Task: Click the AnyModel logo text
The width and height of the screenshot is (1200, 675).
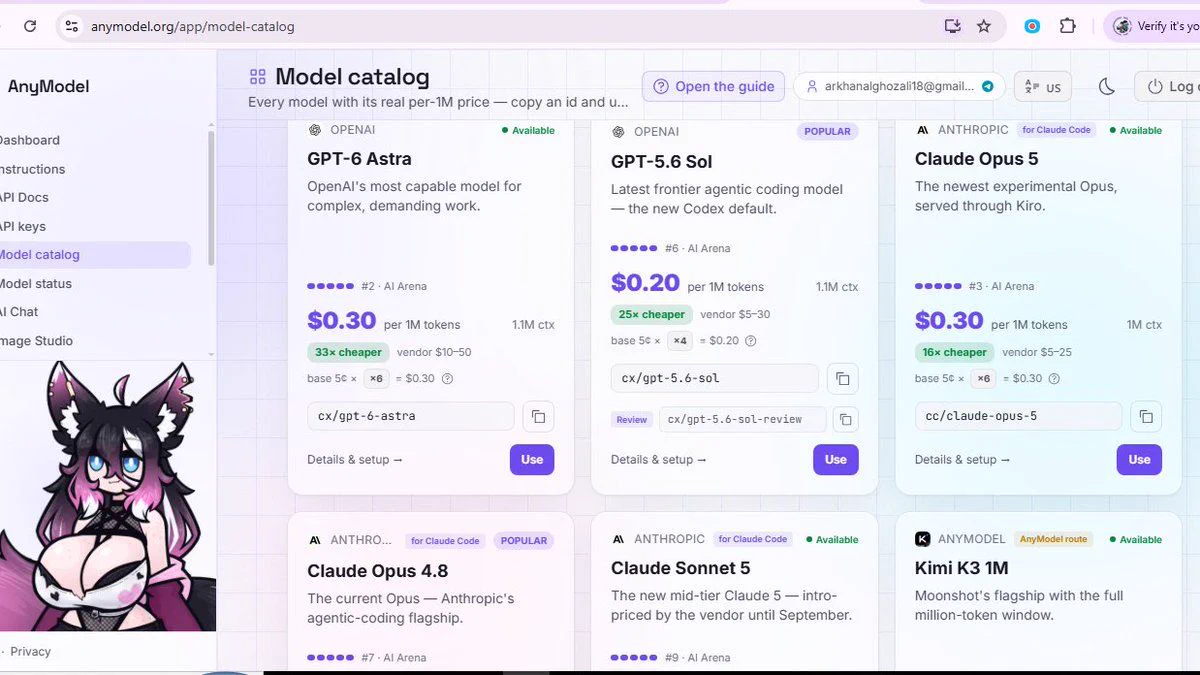Action: point(48,87)
